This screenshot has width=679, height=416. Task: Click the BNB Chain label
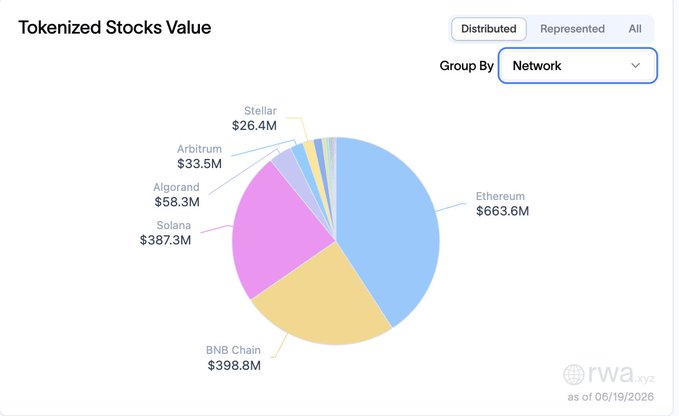tap(233, 350)
